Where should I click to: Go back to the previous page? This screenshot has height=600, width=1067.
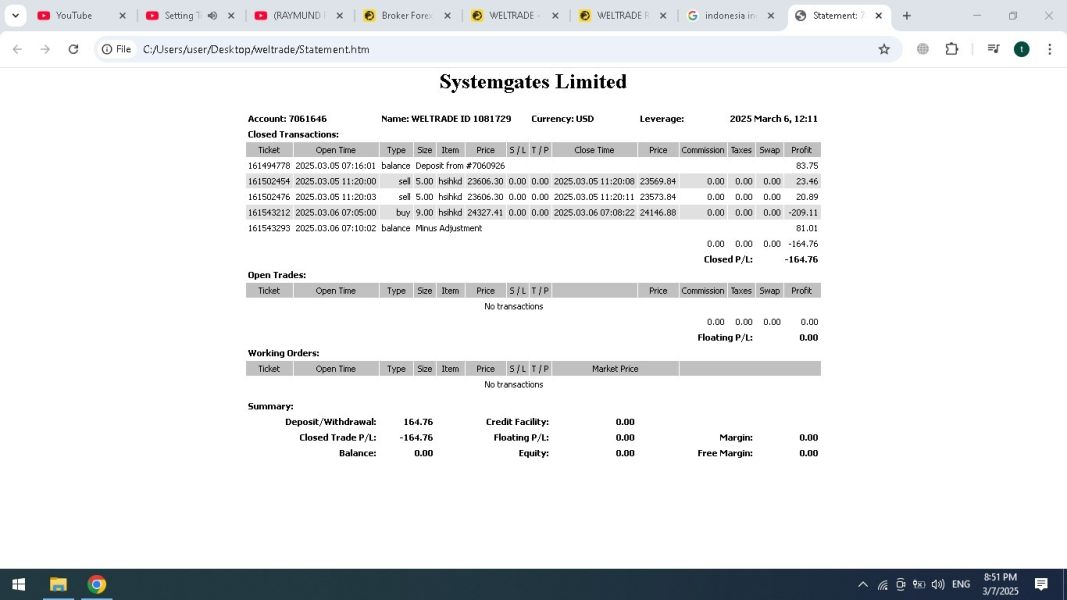pos(18,49)
